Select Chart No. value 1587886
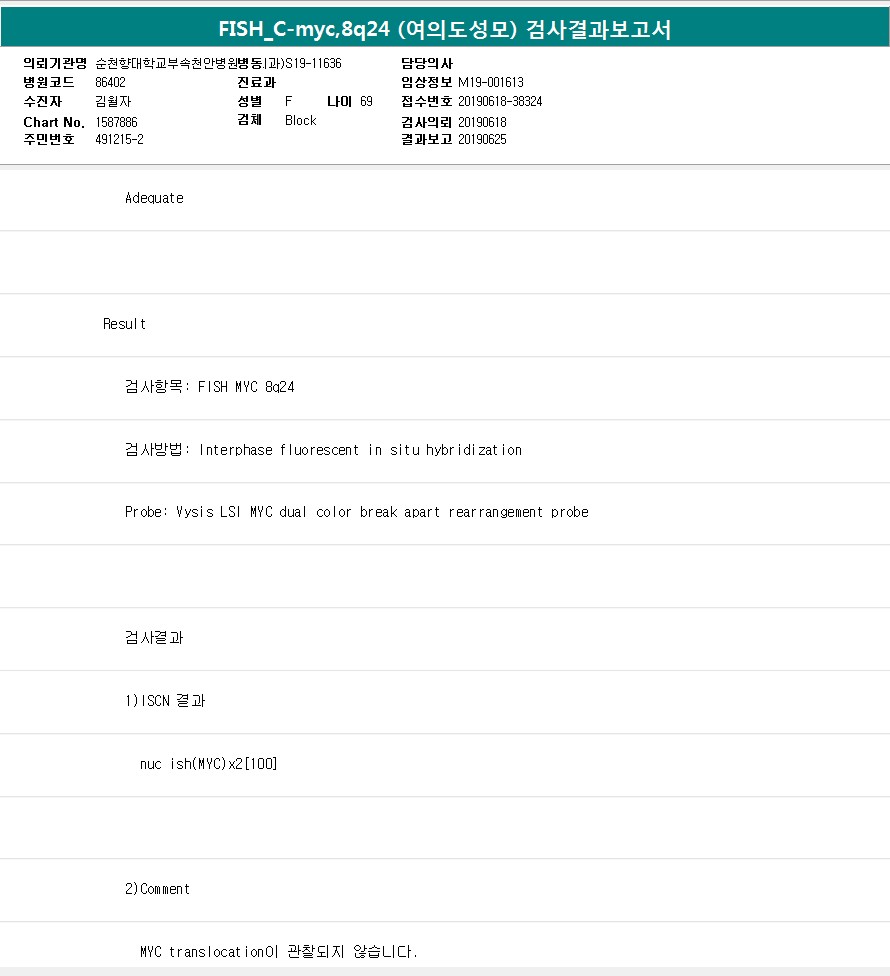 [116, 122]
